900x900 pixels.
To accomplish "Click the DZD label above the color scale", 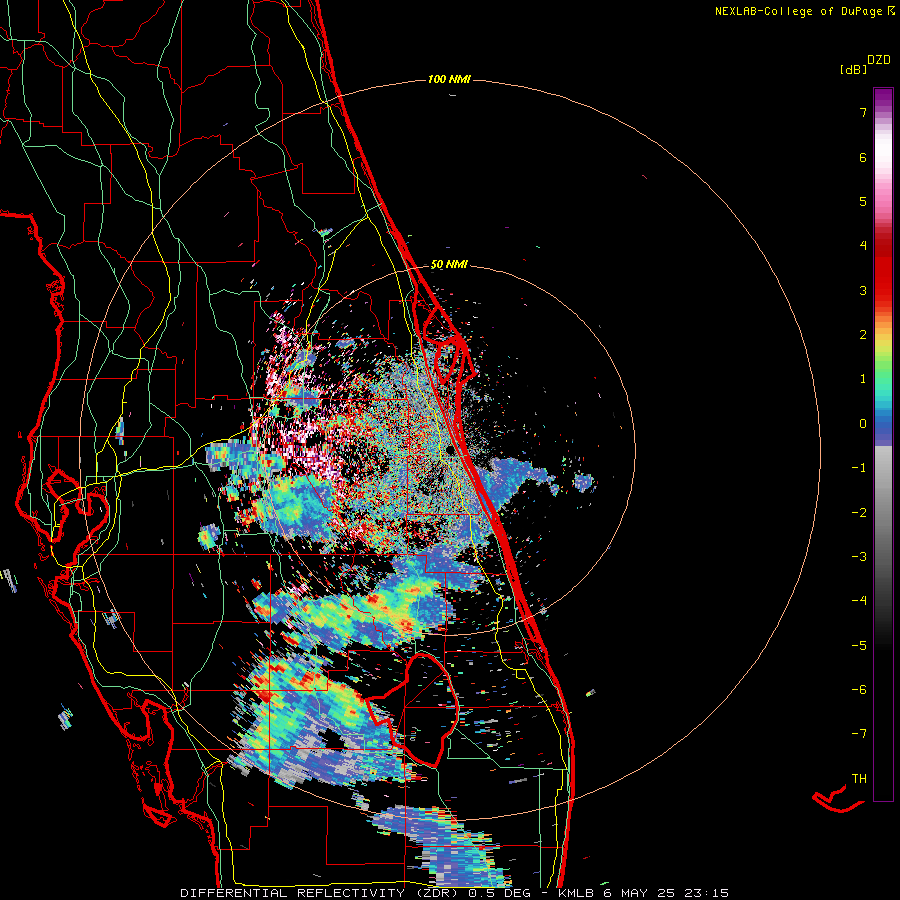I will coord(879,60).
